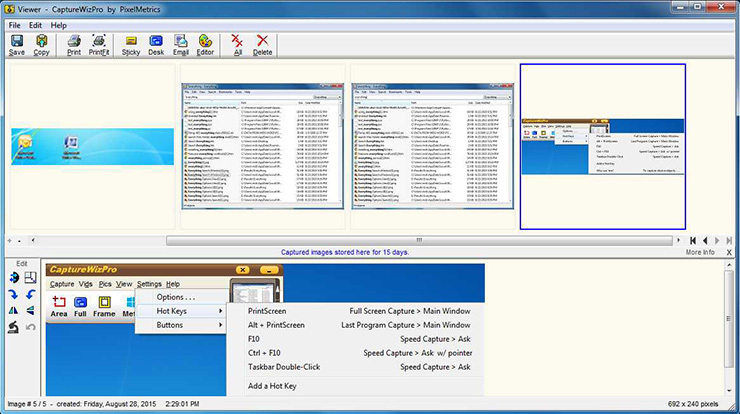Open the File menu
Image resolution: width=740 pixels, height=414 pixels.
pyautogui.click(x=14, y=24)
